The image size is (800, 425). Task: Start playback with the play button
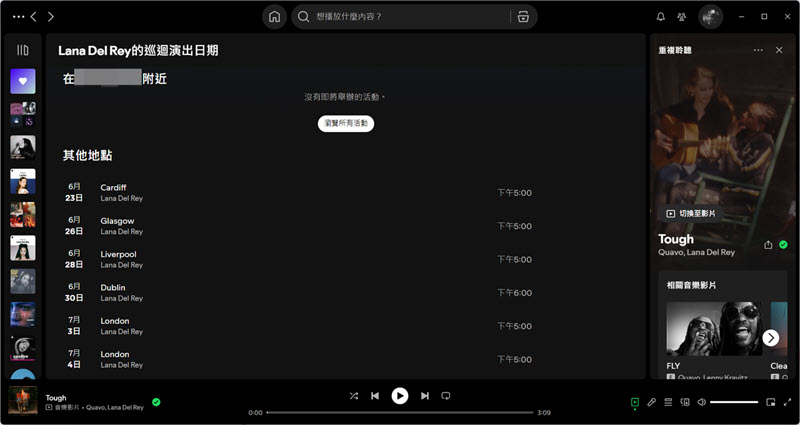(399, 396)
